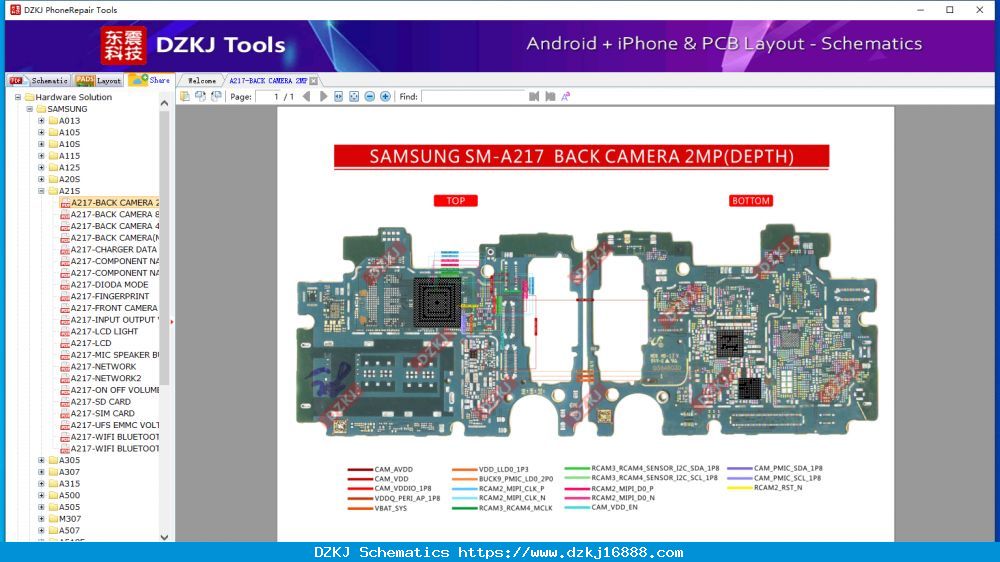Screen dimensions: 1000x562
Task: Expand the M307 folder
Action: 41,519
